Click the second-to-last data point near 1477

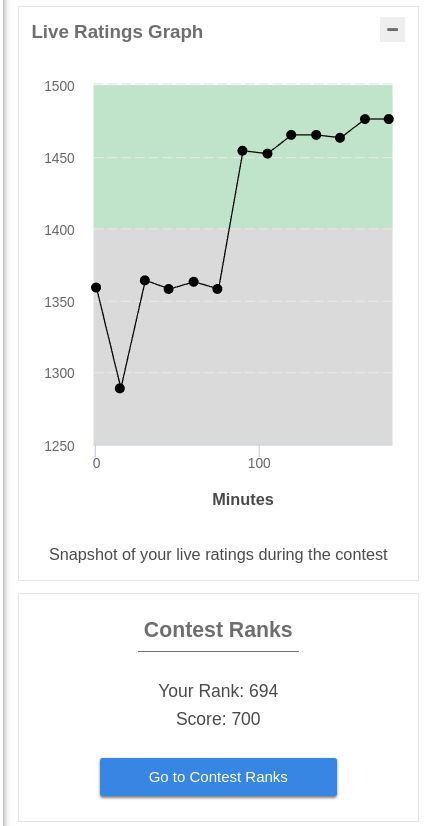(365, 119)
